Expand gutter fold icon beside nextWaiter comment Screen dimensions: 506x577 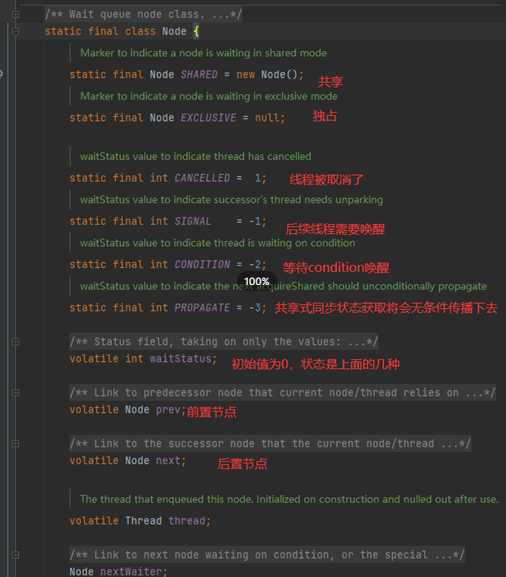[x=15, y=555]
